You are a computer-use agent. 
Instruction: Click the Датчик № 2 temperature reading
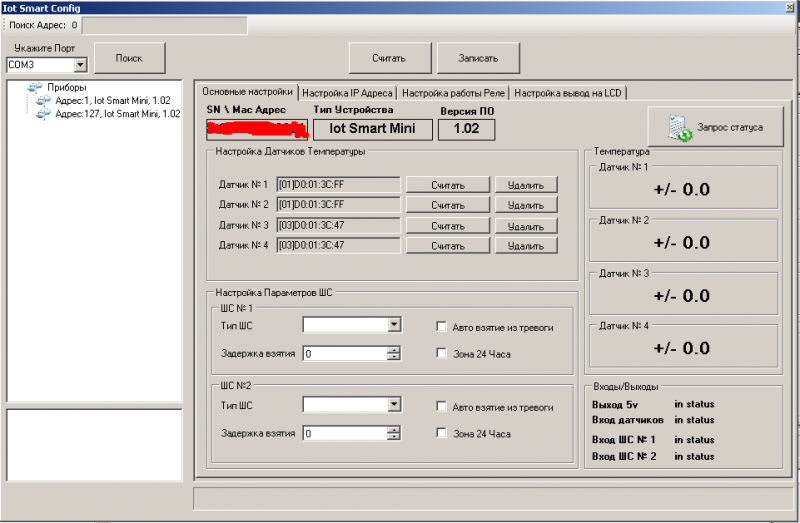pos(682,243)
